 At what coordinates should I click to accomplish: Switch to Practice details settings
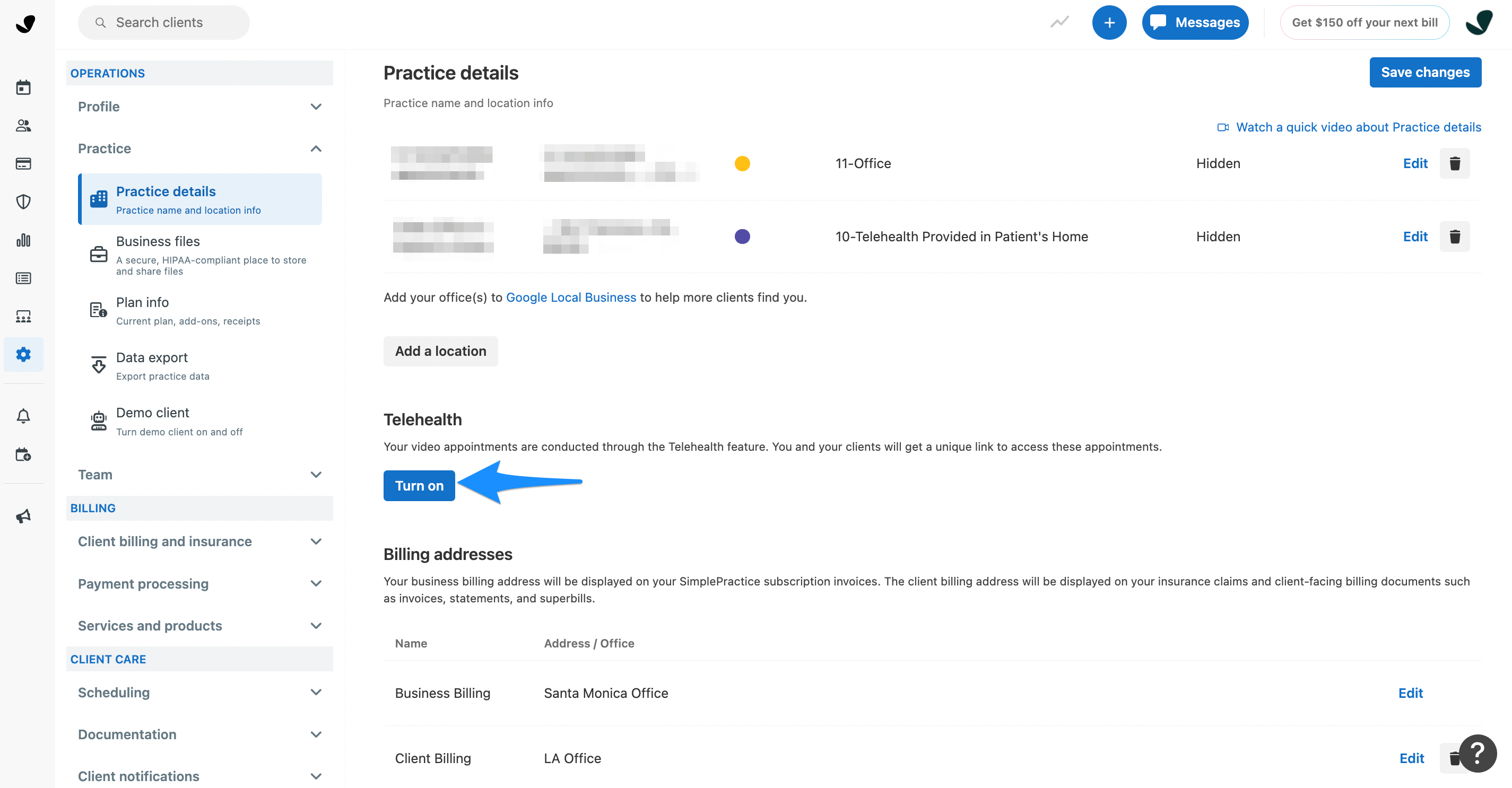click(x=166, y=191)
